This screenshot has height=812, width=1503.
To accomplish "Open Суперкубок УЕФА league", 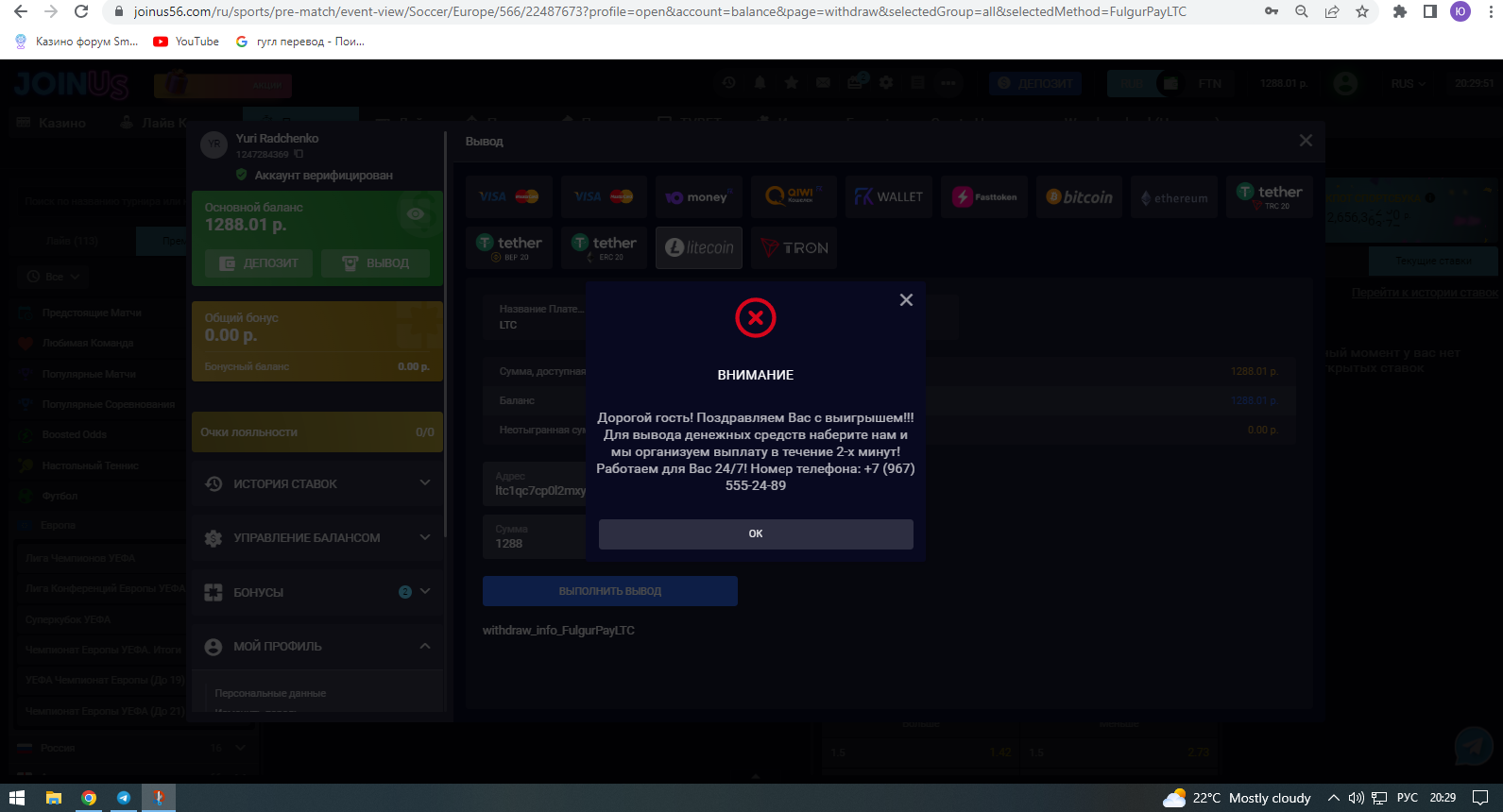I will [x=68, y=619].
